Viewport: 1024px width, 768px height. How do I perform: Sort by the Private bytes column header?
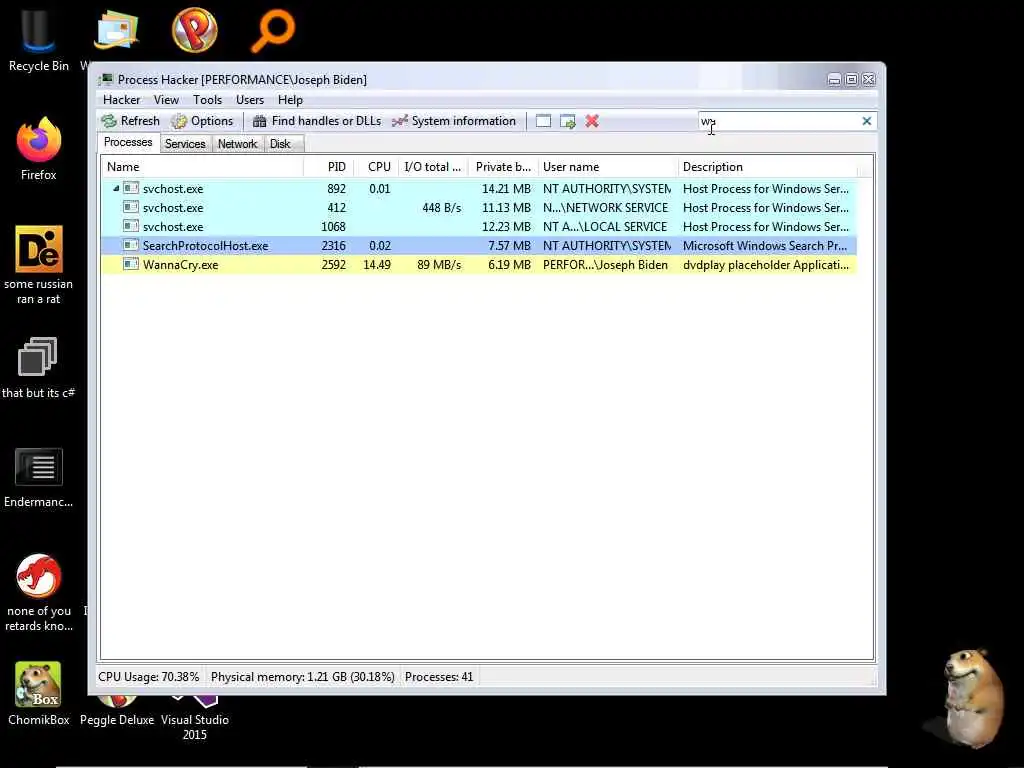coord(503,167)
